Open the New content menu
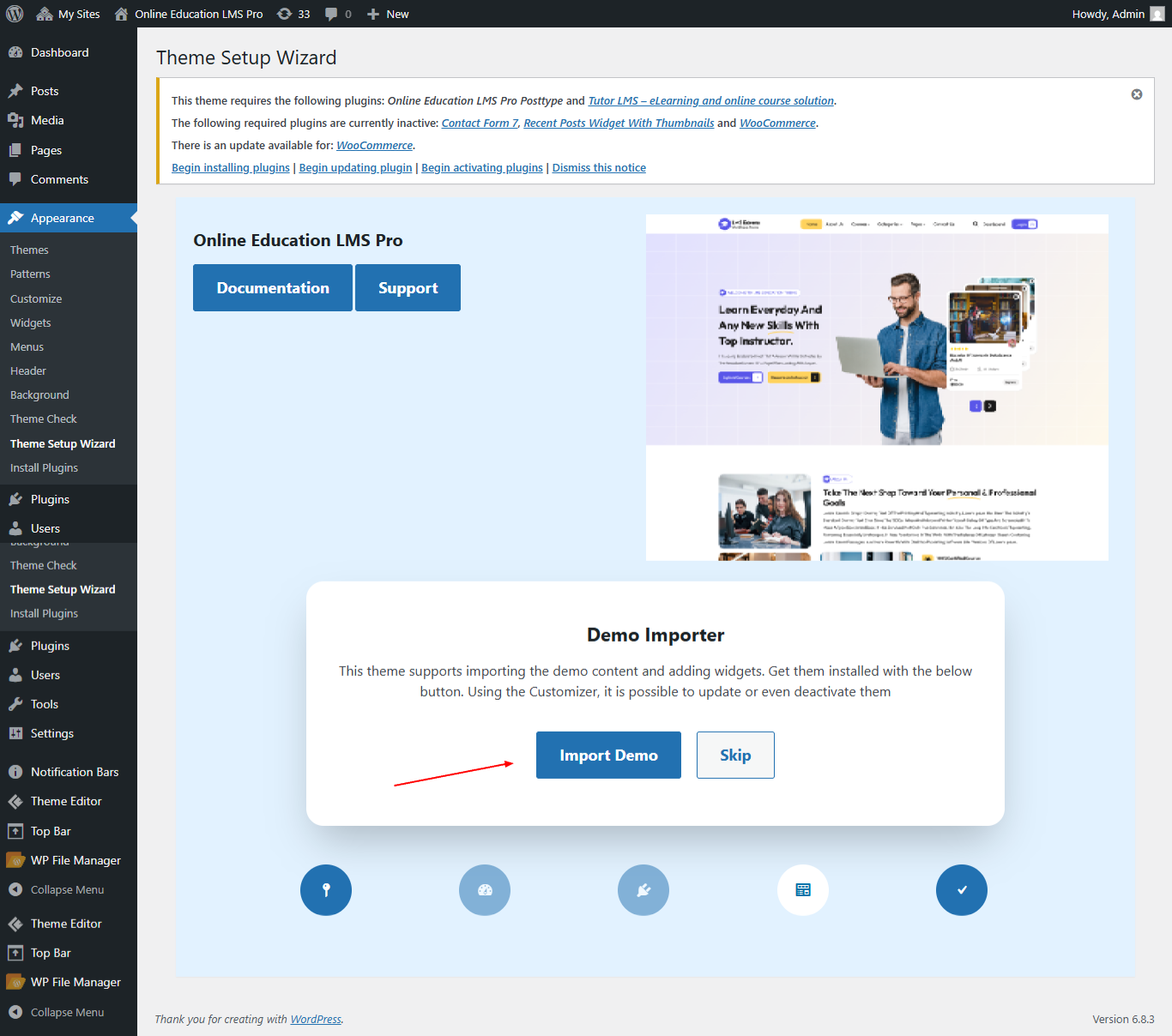 (x=388, y=14)
